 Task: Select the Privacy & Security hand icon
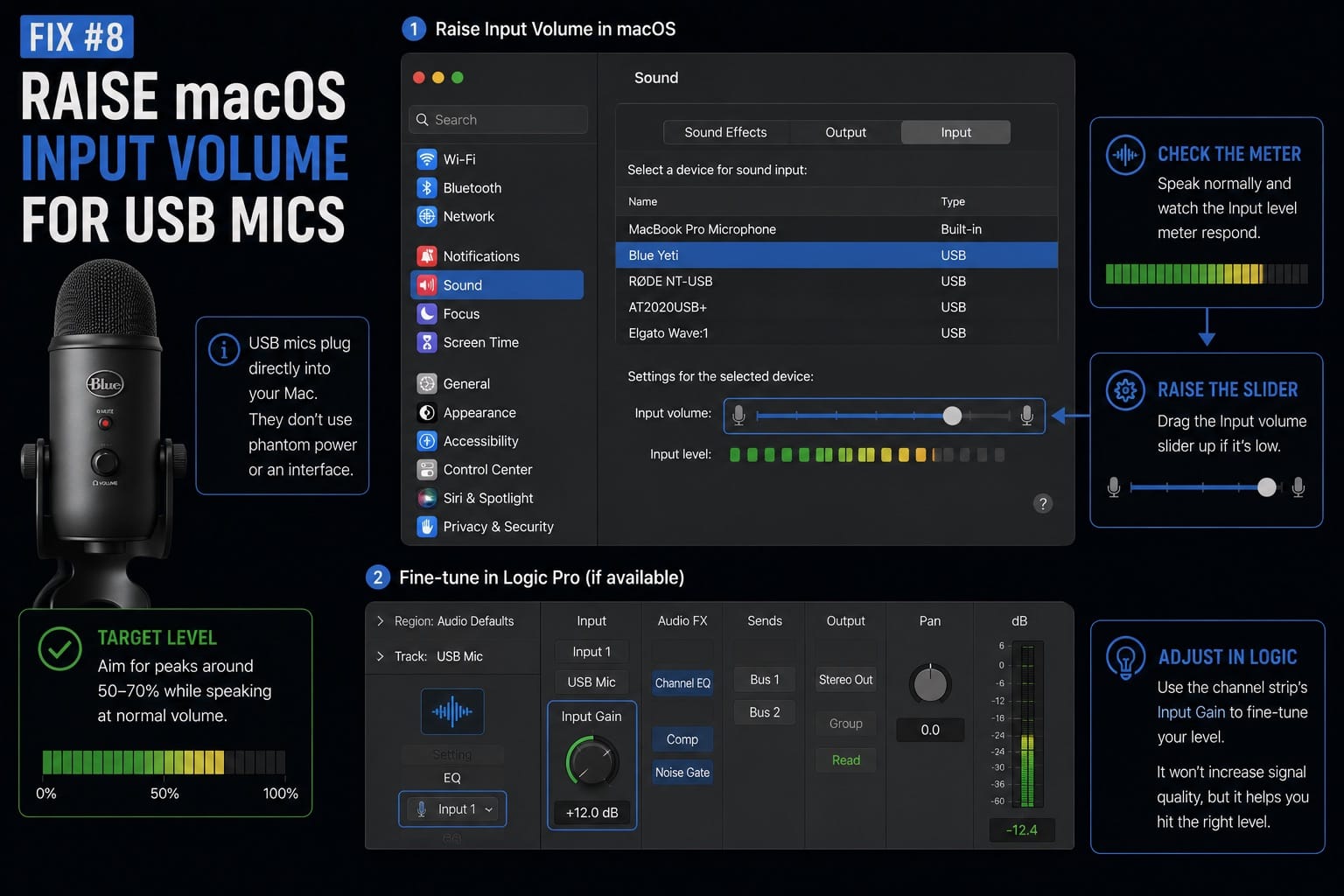click(x=426, y=527)
